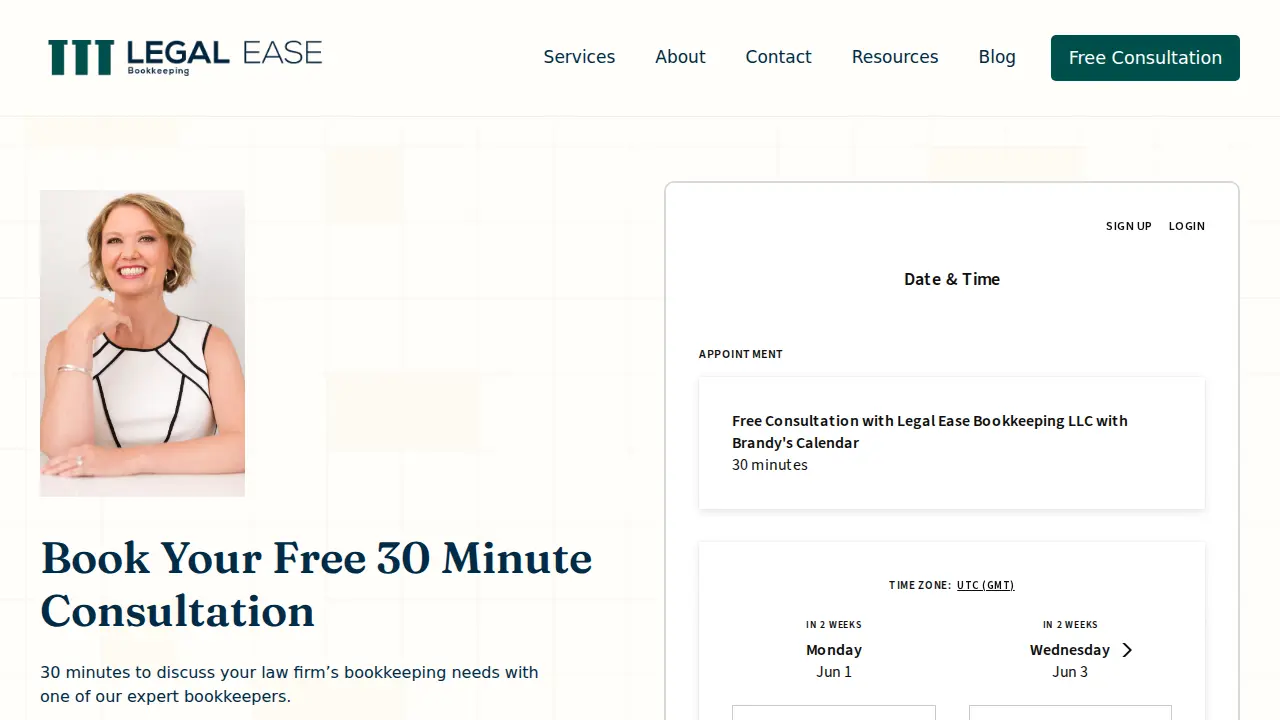
Task: Click the appointment title 'Free Consultation with Legal Ease'
Action: tap(930, 432)
